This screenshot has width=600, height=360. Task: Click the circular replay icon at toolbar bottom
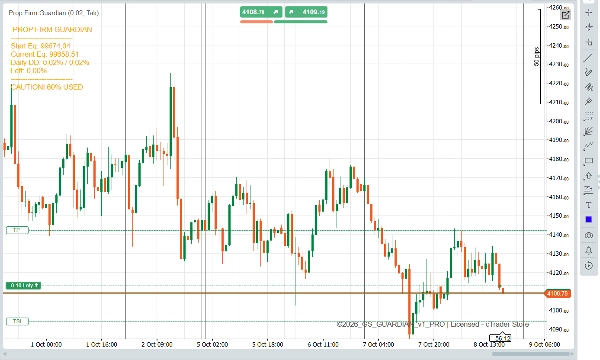click(589, 265)
